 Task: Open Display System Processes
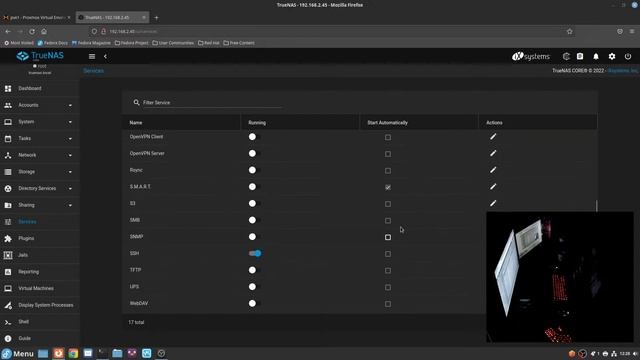click(x=39, y=305)
